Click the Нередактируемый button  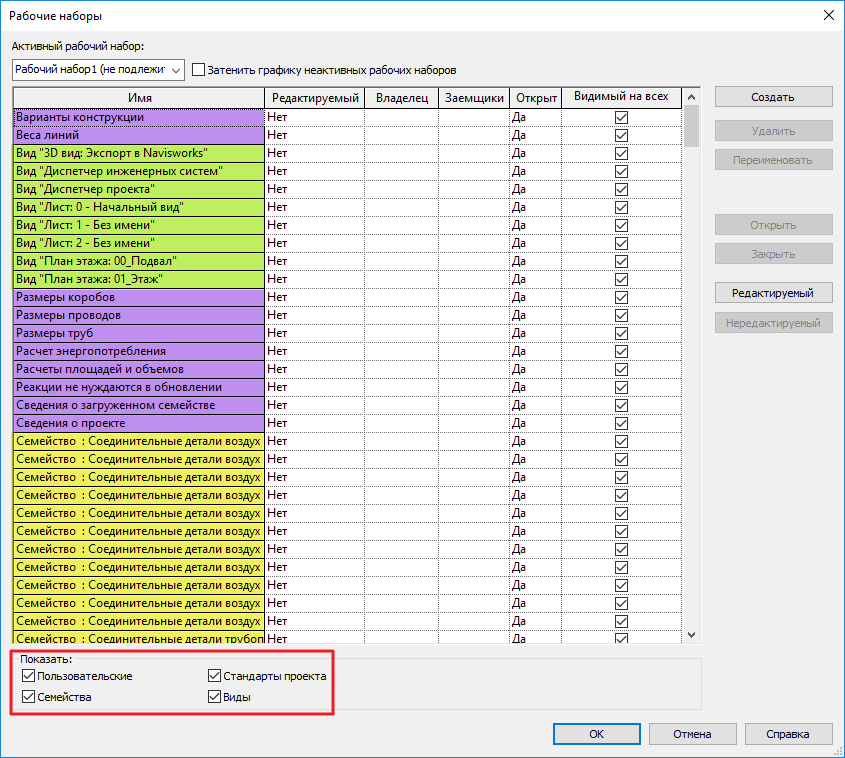(x=773, y=323)
